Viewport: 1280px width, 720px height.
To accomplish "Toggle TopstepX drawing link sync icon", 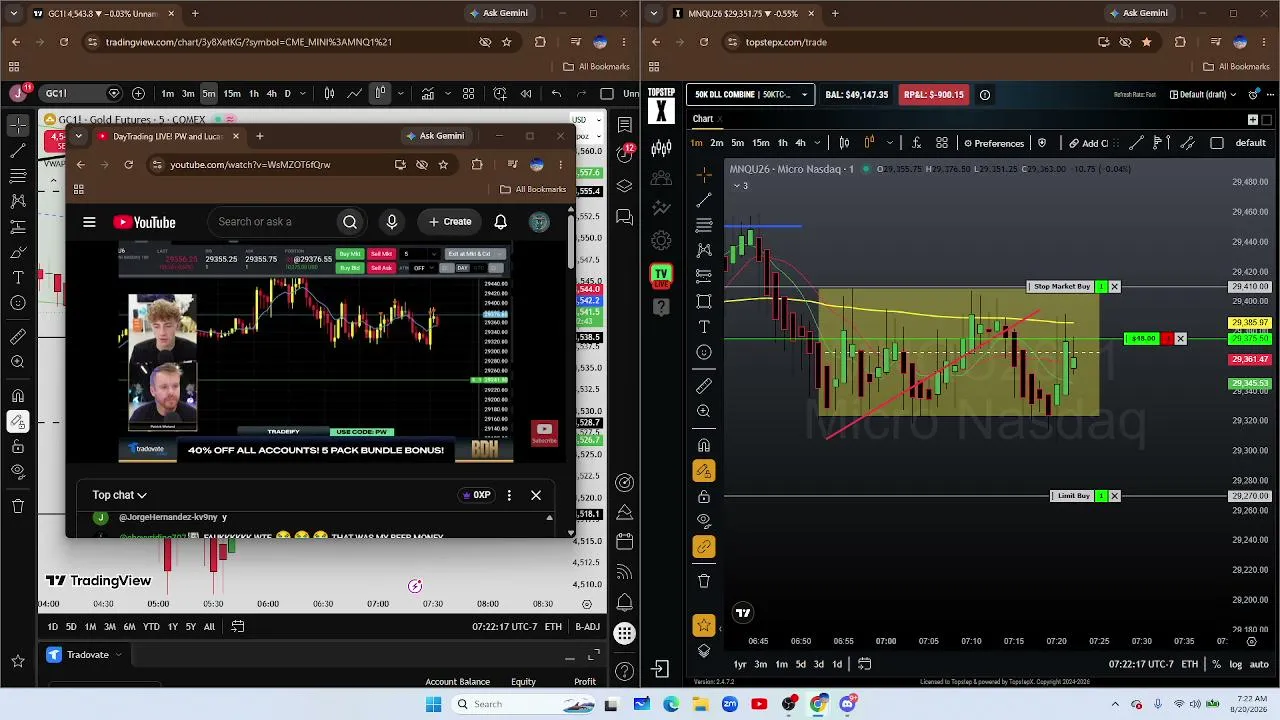I will coord(704,547).
